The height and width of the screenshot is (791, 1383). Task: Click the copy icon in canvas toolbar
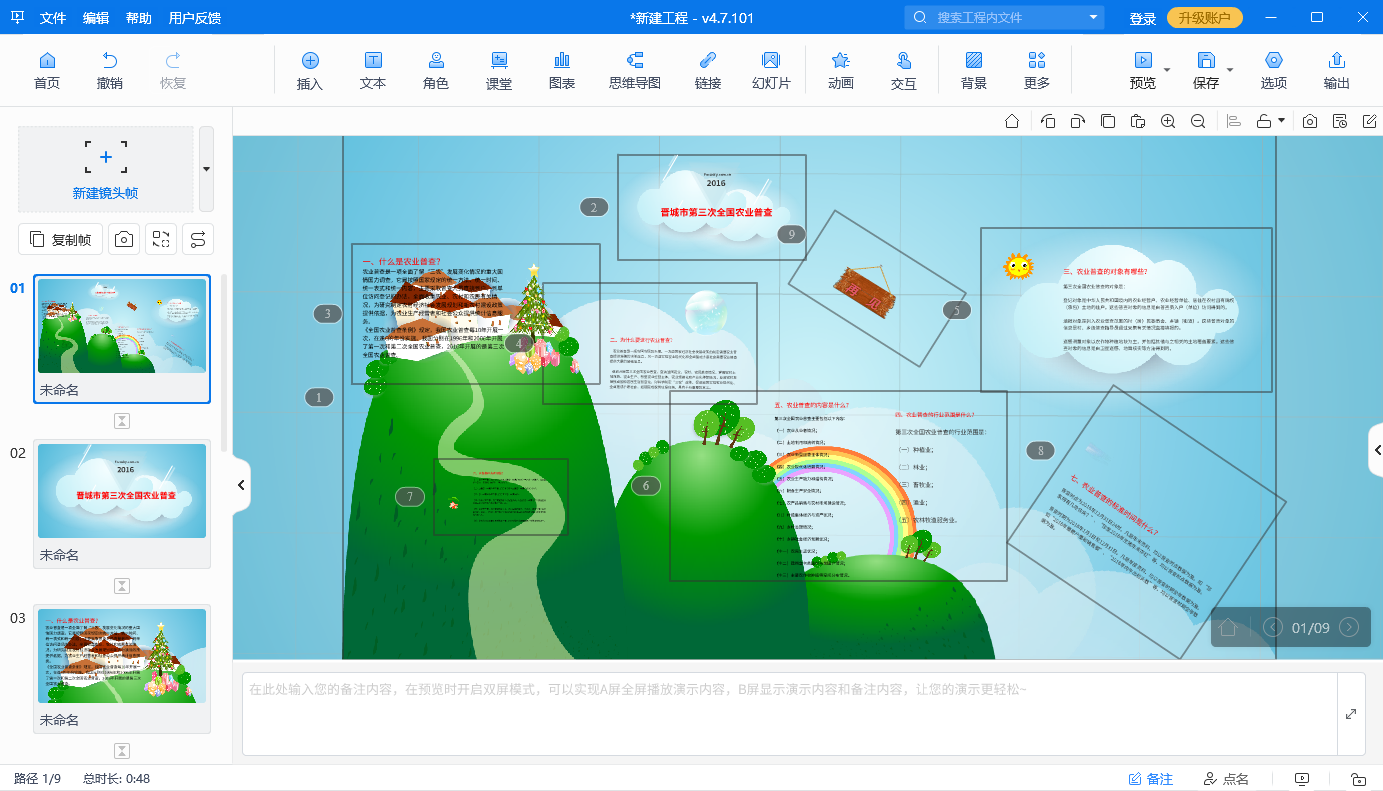point(1108,121)
